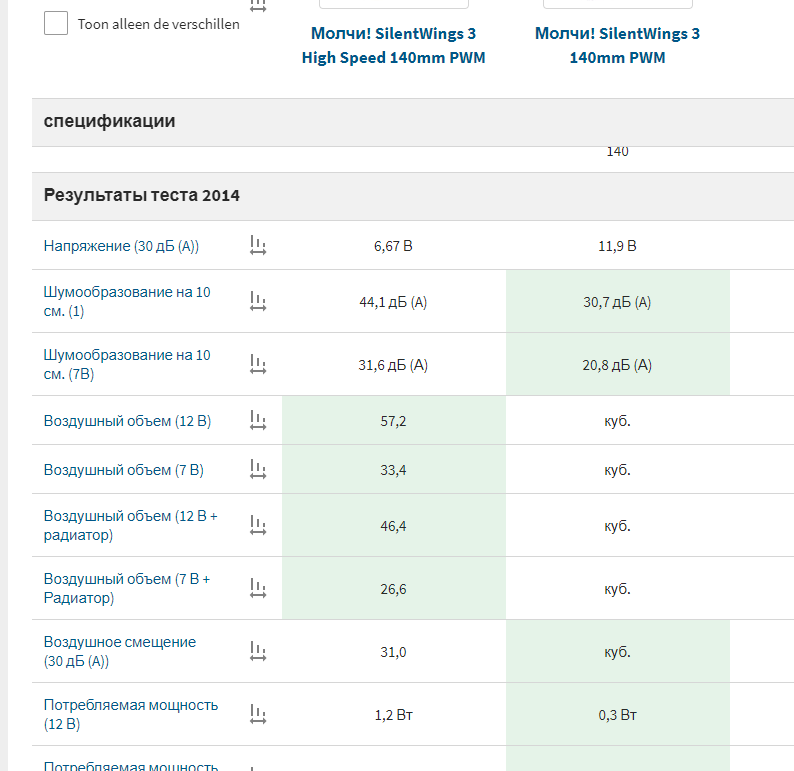Click chart icon for Напряжение (30 дБ (А))
This screenshot has width=794, height=771.
[258, 246]
